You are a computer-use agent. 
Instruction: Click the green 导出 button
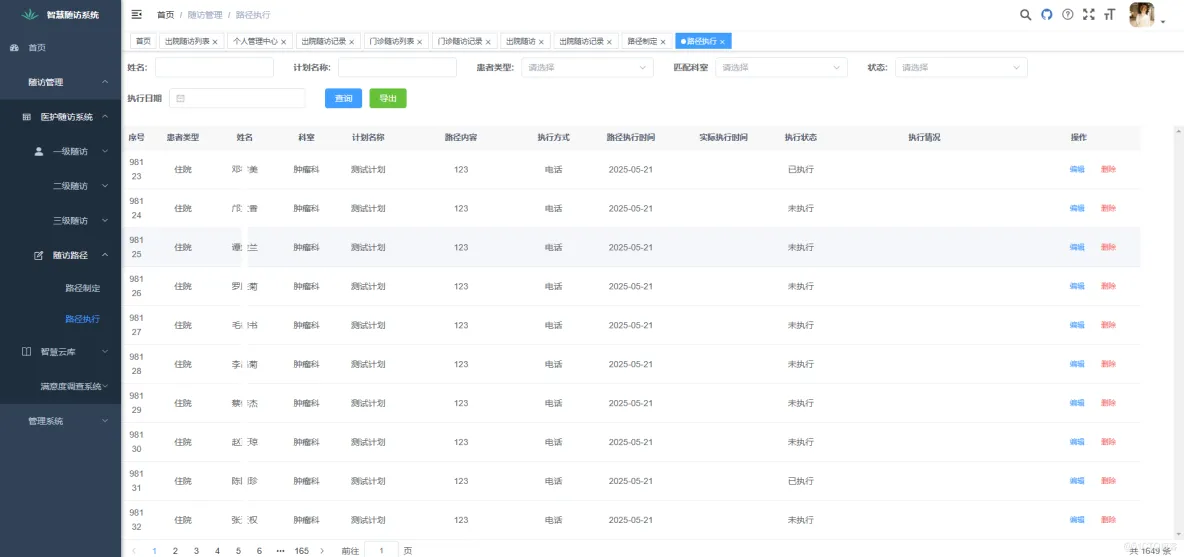(388, 98)
